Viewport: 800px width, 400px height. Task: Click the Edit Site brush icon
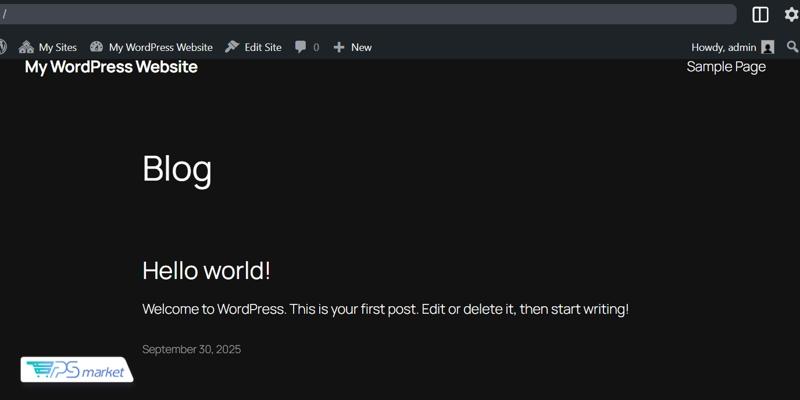[x=232, y=47]
